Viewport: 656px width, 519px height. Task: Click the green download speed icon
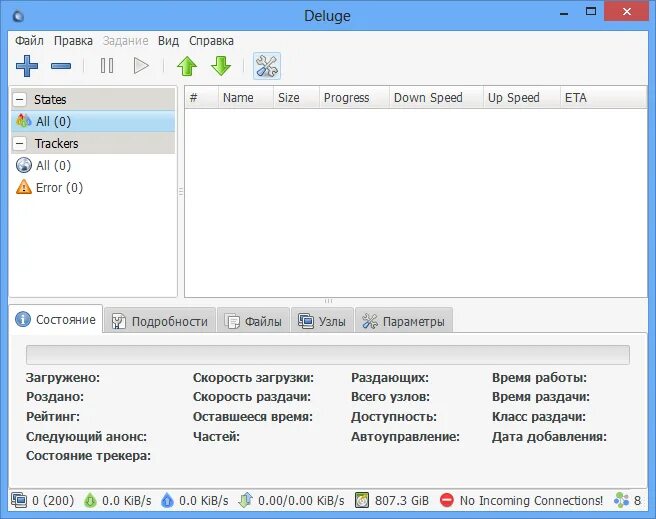tap(90, 500)
